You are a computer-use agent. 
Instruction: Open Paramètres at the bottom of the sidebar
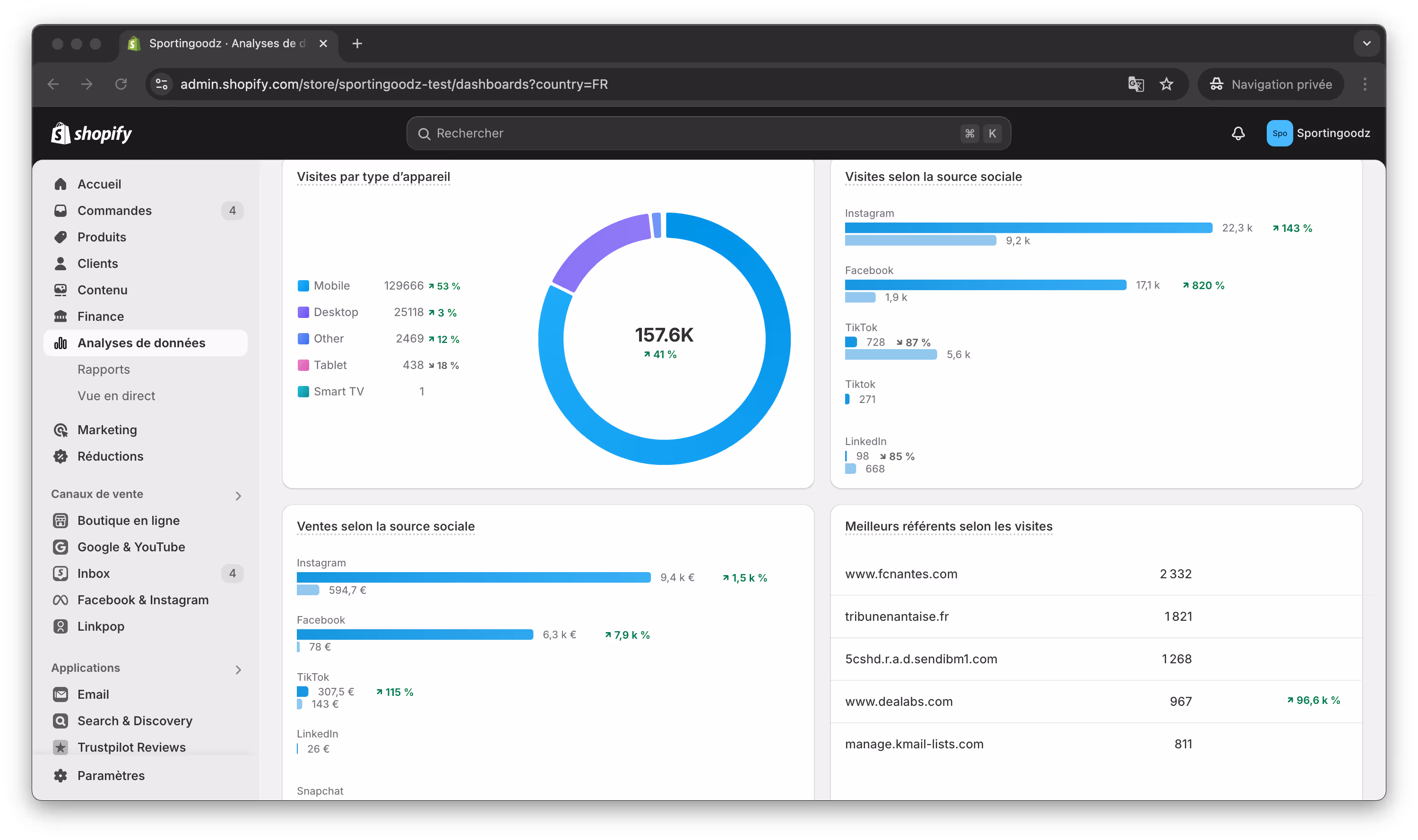tap(111, 775)
